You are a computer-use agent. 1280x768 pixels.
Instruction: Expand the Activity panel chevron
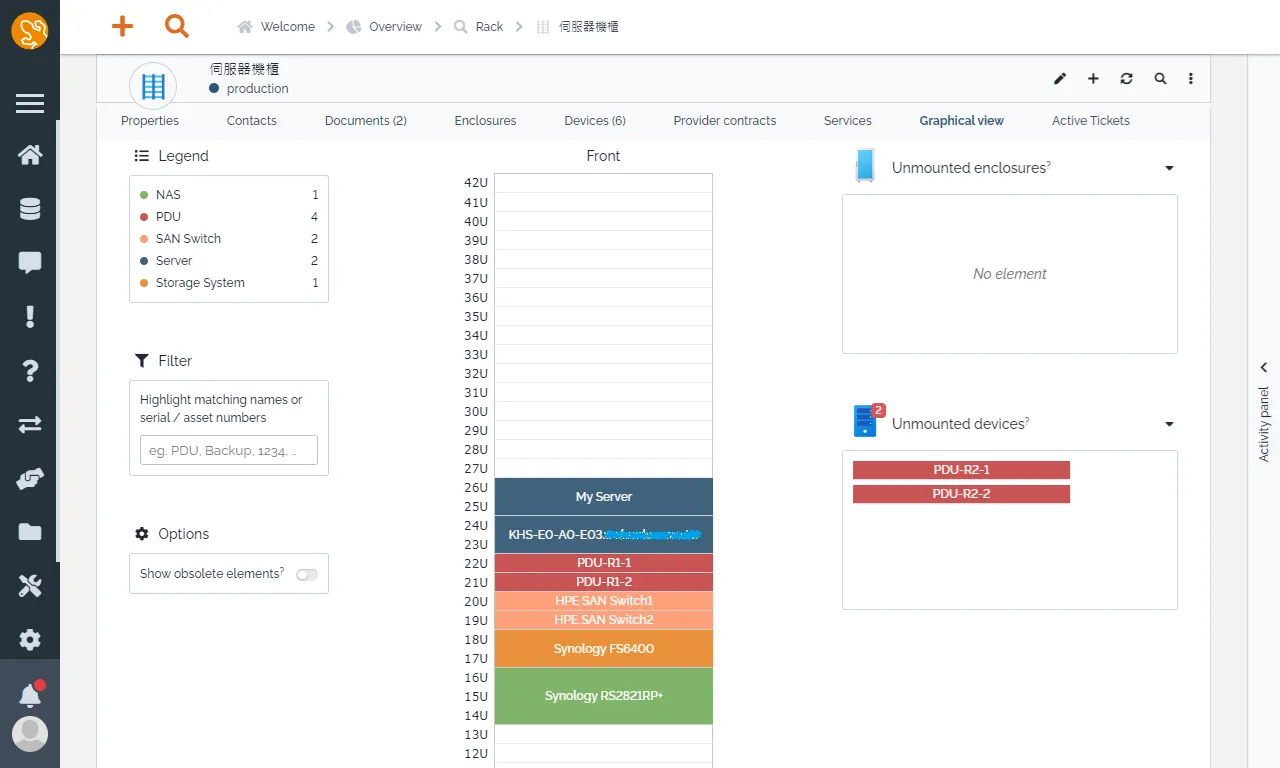pyautogui.click(x=1264, y=368)
